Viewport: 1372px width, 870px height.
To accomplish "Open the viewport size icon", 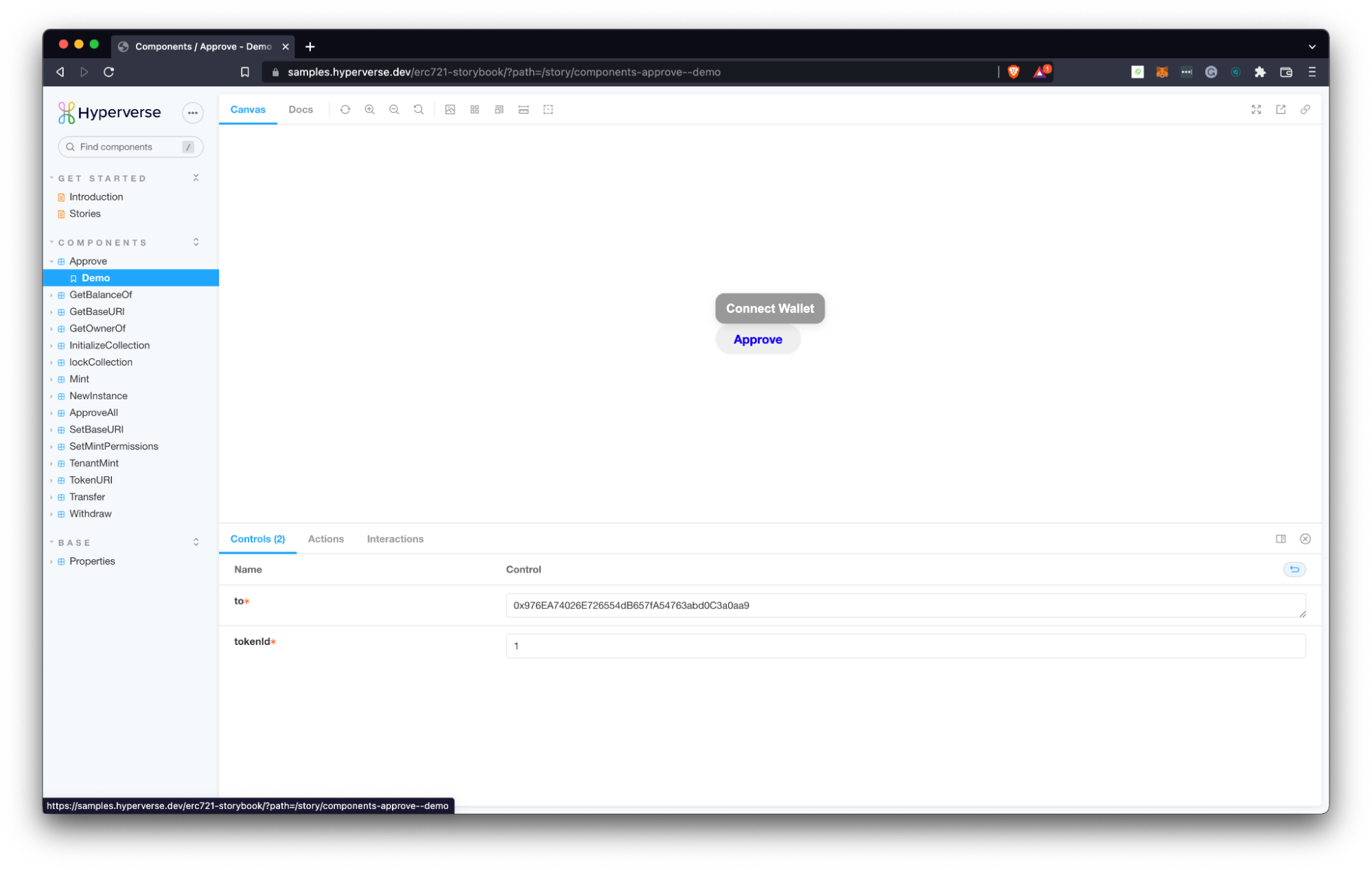I will [499, 110].
